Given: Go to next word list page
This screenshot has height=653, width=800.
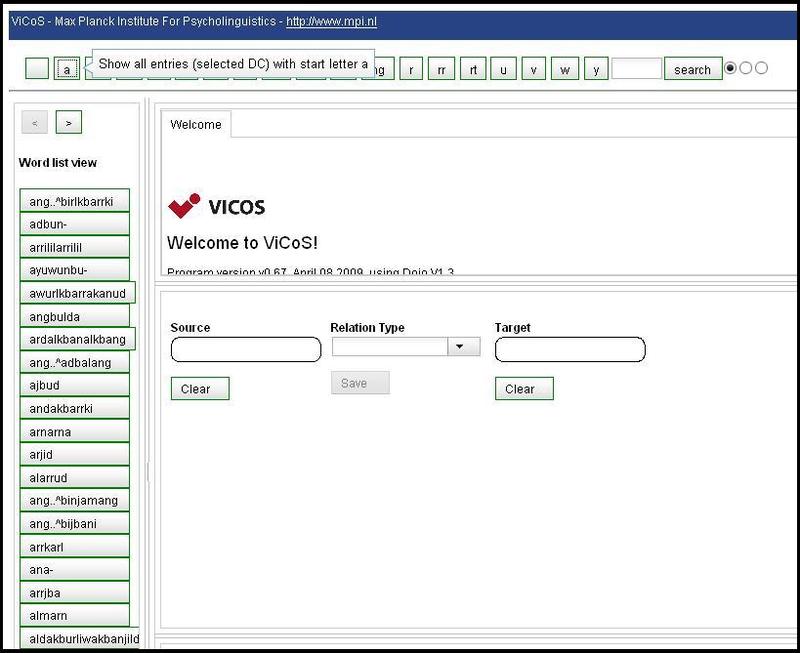Looking at the screenshot, I should [68, 122].
